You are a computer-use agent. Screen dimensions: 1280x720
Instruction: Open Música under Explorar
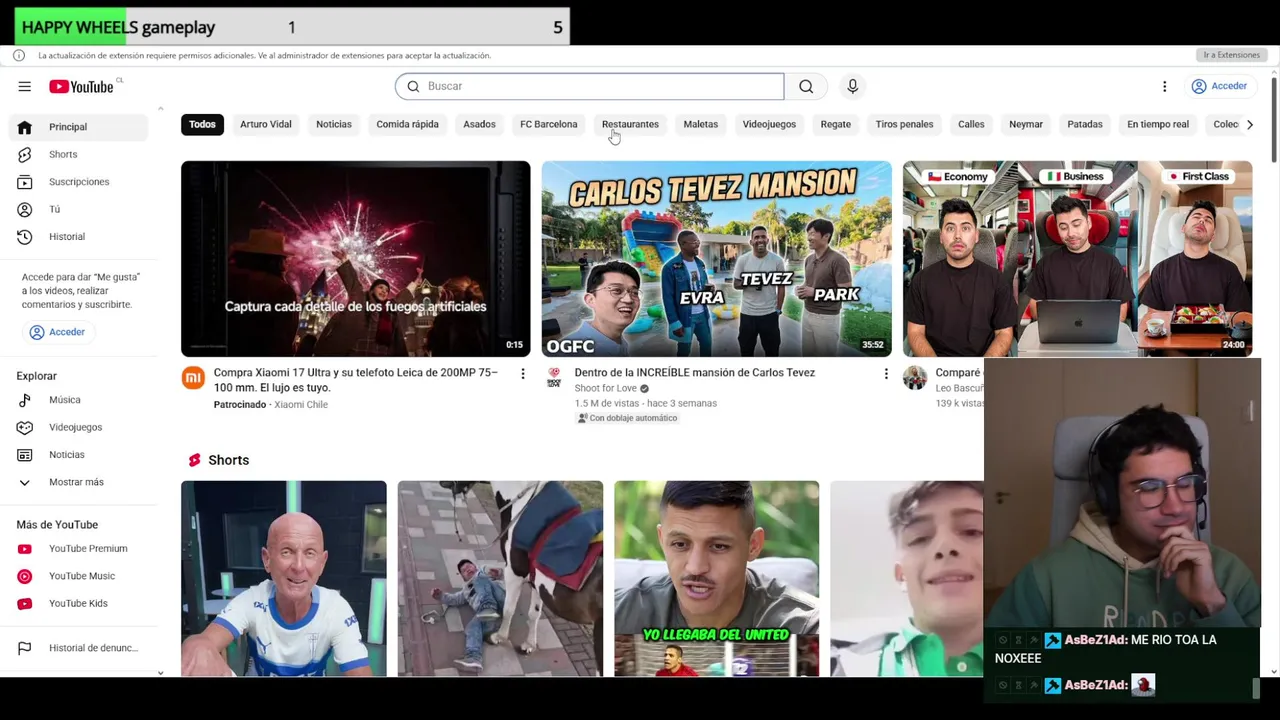tap(80, 400)
